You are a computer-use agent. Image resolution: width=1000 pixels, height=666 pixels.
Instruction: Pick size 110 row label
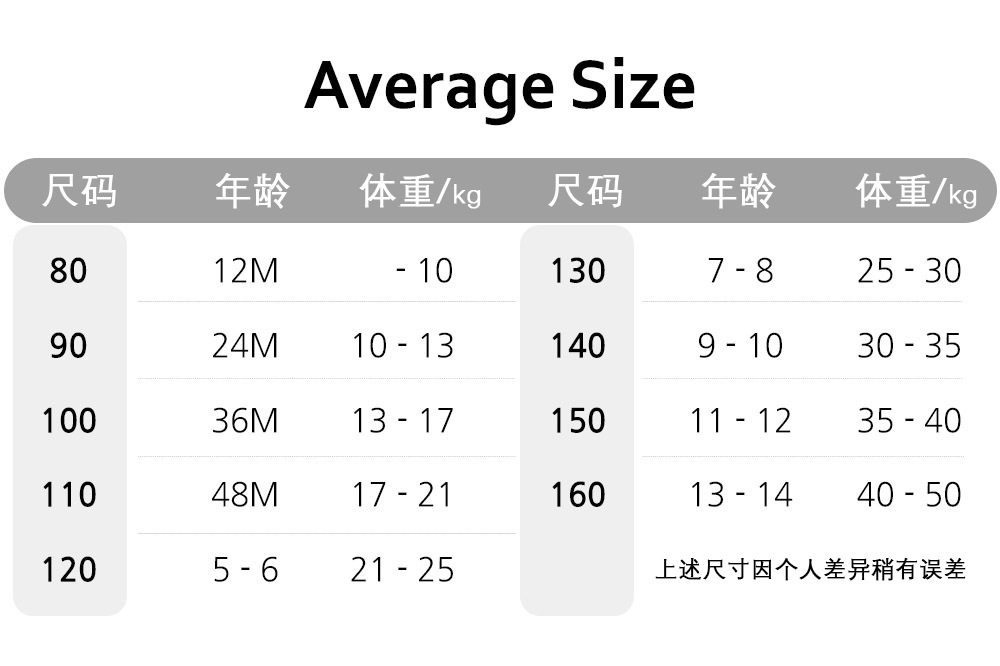tap(70, 495)
